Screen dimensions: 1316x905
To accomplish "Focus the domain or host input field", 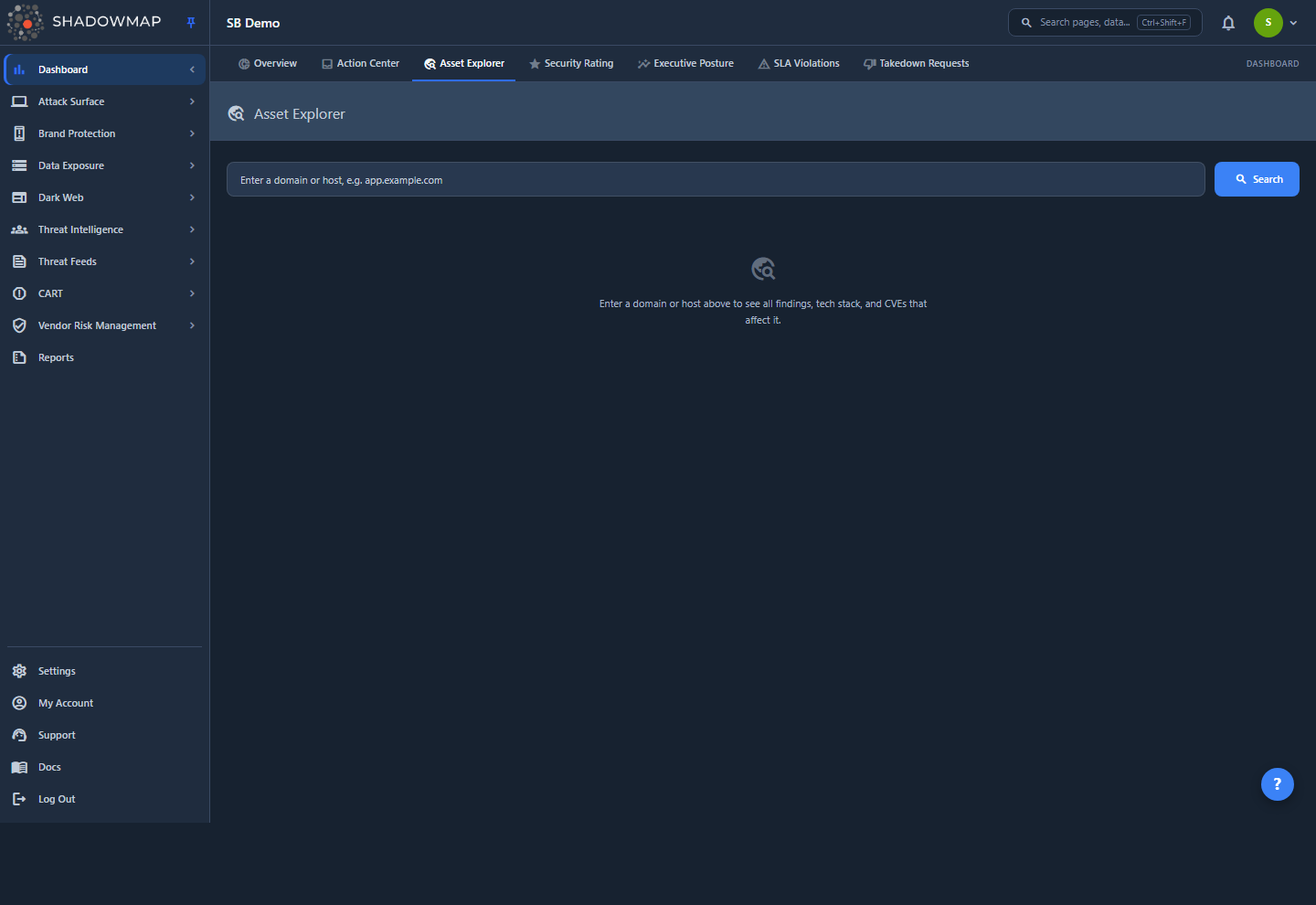I will pyautogui.click(x=716, y=179).
